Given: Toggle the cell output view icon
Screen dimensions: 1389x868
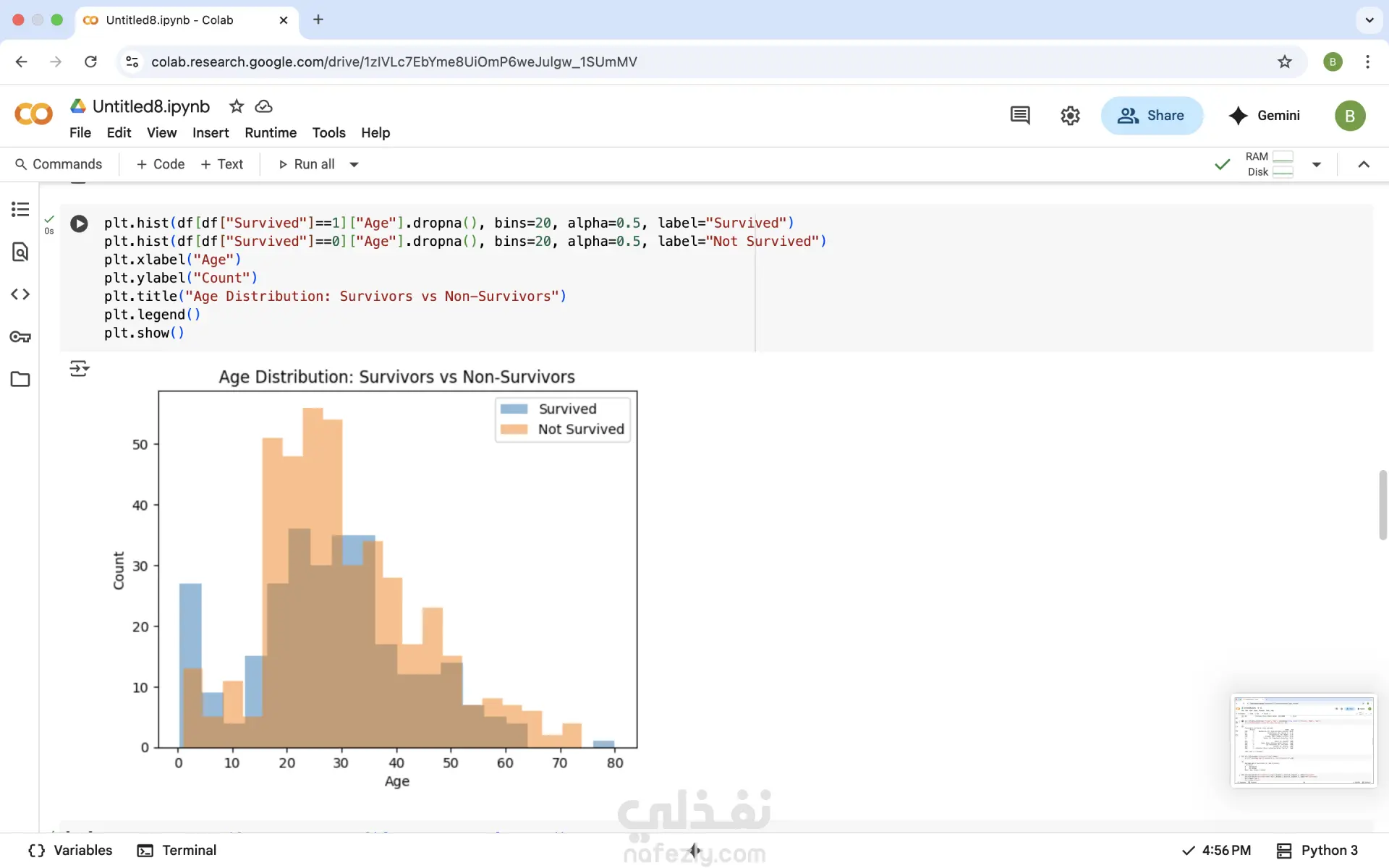Looking at the screenshot, I should click(x=79, y=369).
